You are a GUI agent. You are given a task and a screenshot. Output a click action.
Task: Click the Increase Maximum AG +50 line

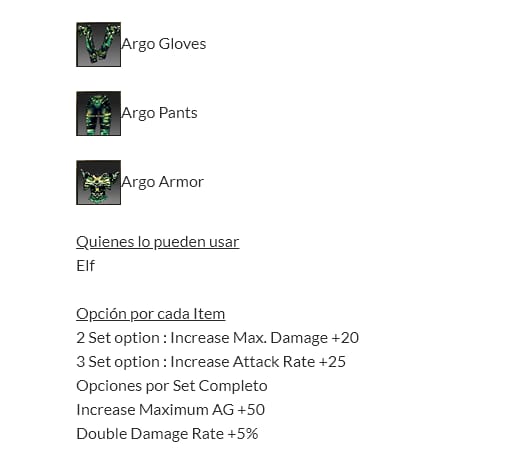[x=170, y=410]
